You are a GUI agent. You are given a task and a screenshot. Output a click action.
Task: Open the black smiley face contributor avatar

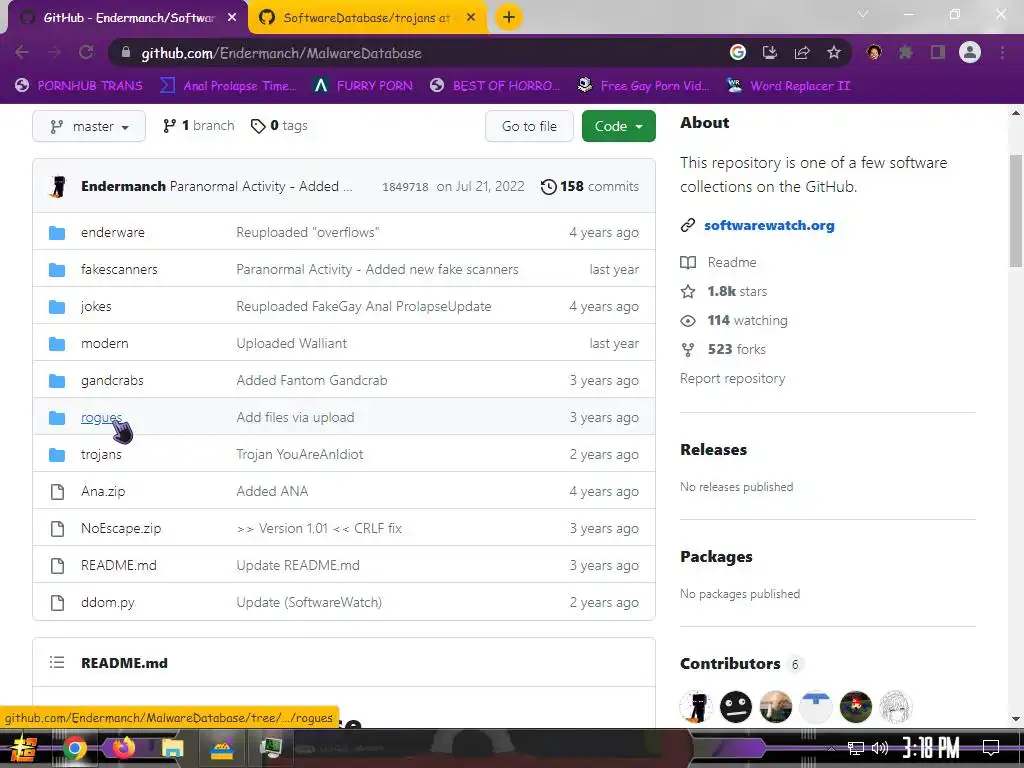point(736,707)
